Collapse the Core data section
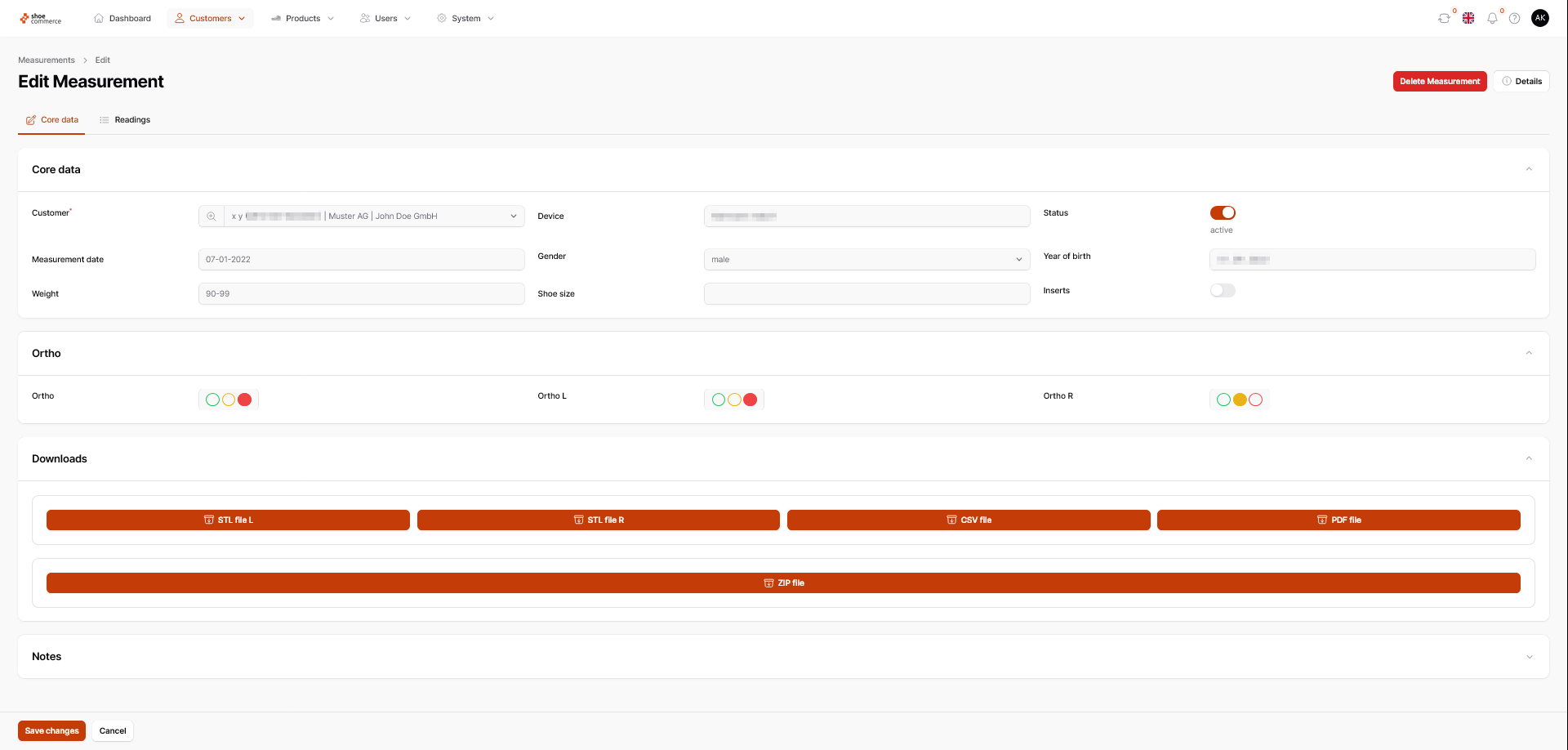 point(1529,169)
